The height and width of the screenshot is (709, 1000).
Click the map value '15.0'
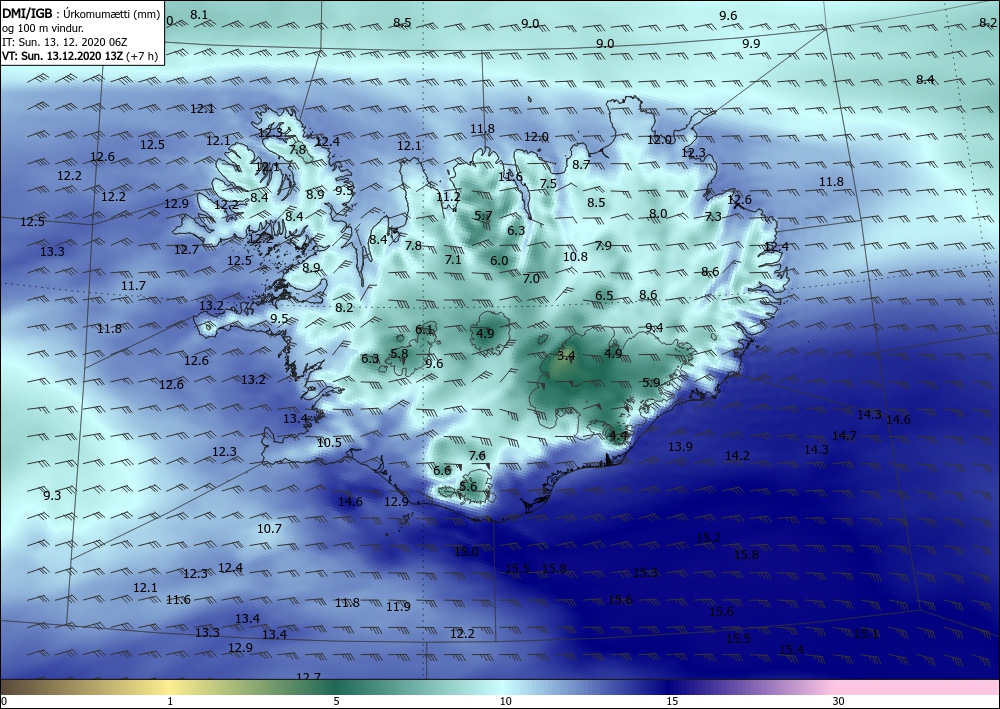(x=466, y=552)
